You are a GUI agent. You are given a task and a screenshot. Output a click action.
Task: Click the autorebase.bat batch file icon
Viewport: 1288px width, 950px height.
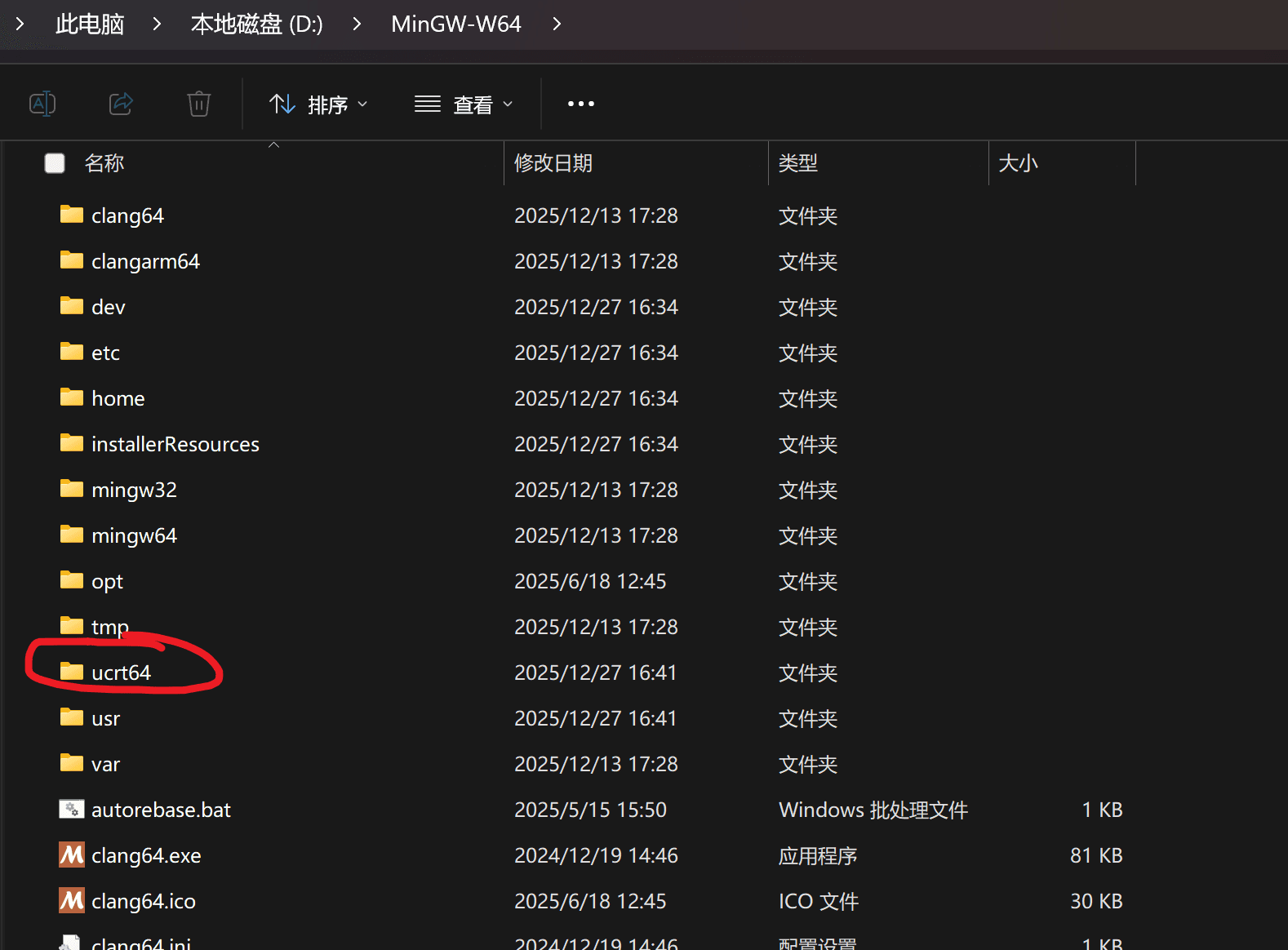click(x=72, y=809)
